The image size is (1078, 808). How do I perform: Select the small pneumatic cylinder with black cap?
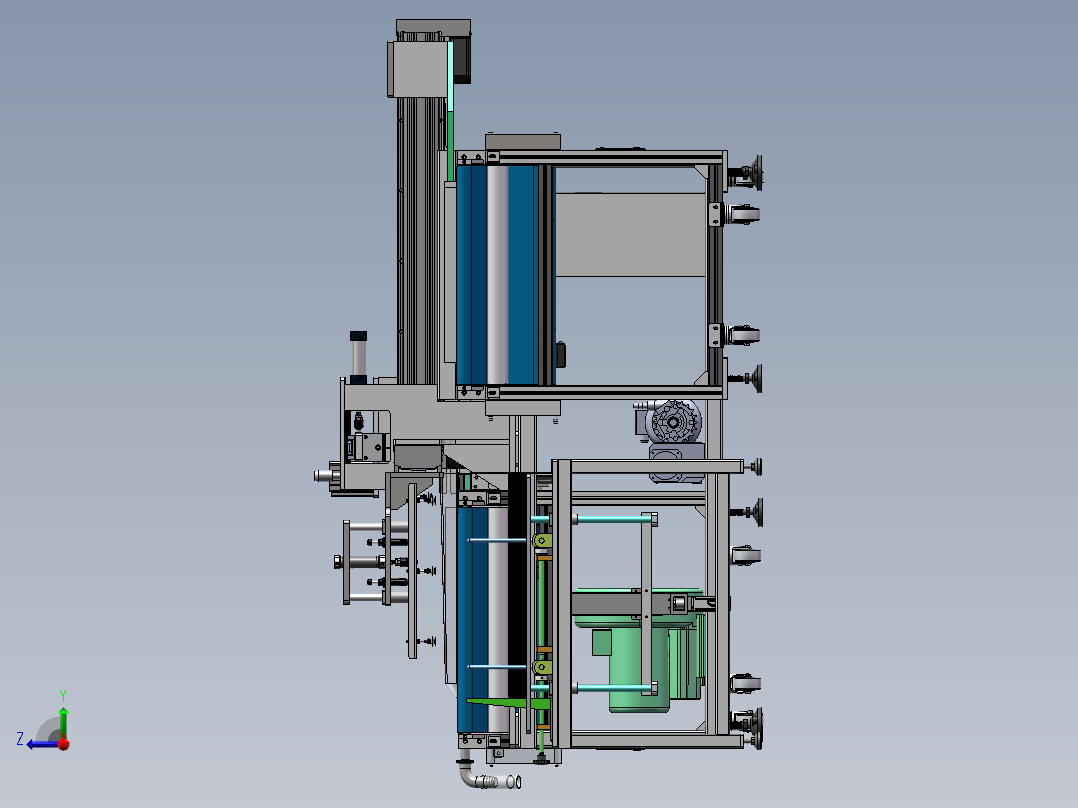pos(358,358)
